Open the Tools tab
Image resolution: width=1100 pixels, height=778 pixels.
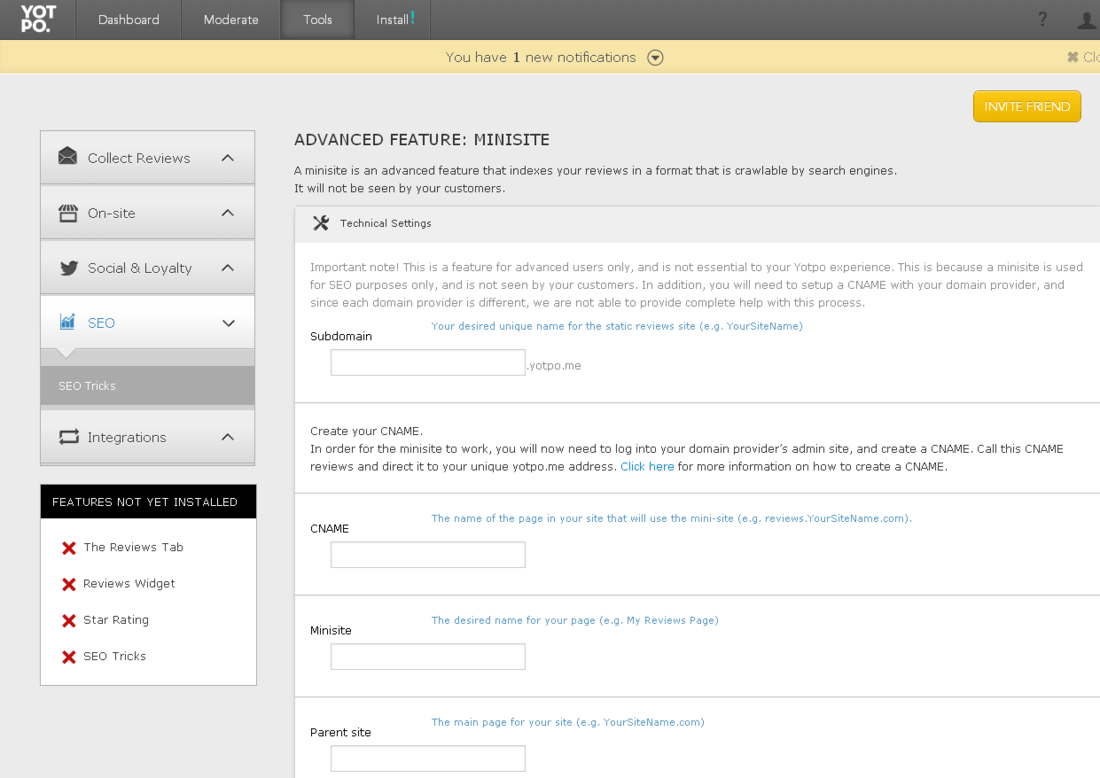click(317, 20)
